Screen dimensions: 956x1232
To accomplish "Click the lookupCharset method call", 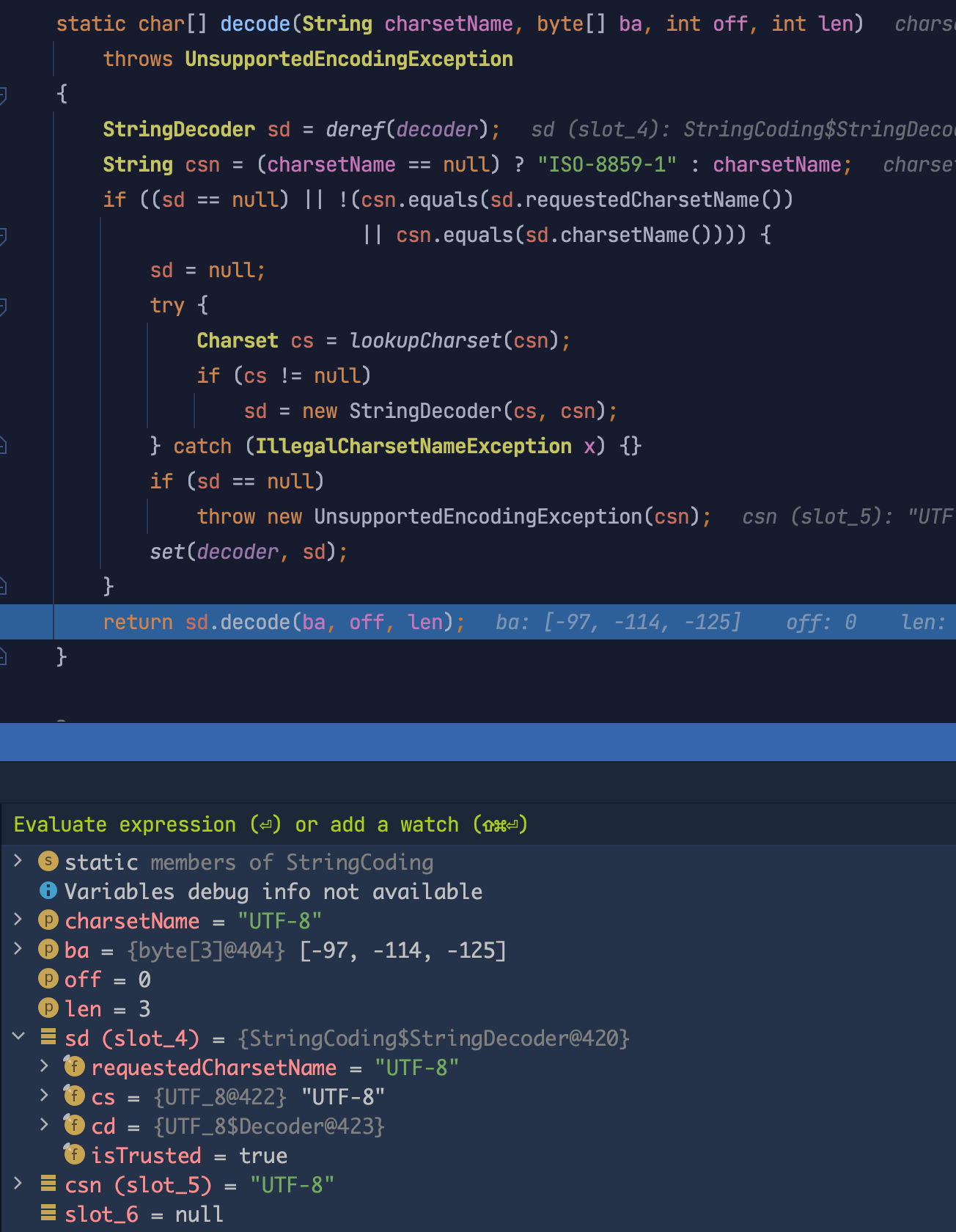I will pyautogui.click(x=425, y=340).
